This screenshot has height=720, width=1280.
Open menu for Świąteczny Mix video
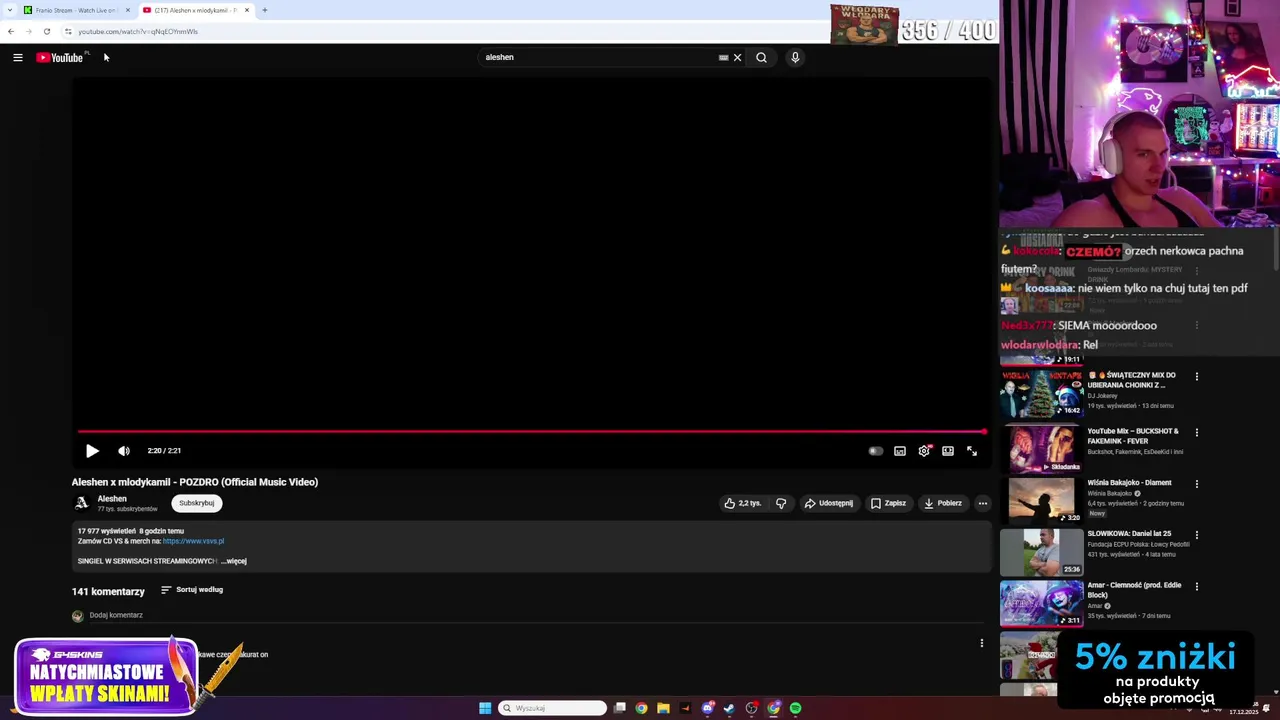point(1197,377)
